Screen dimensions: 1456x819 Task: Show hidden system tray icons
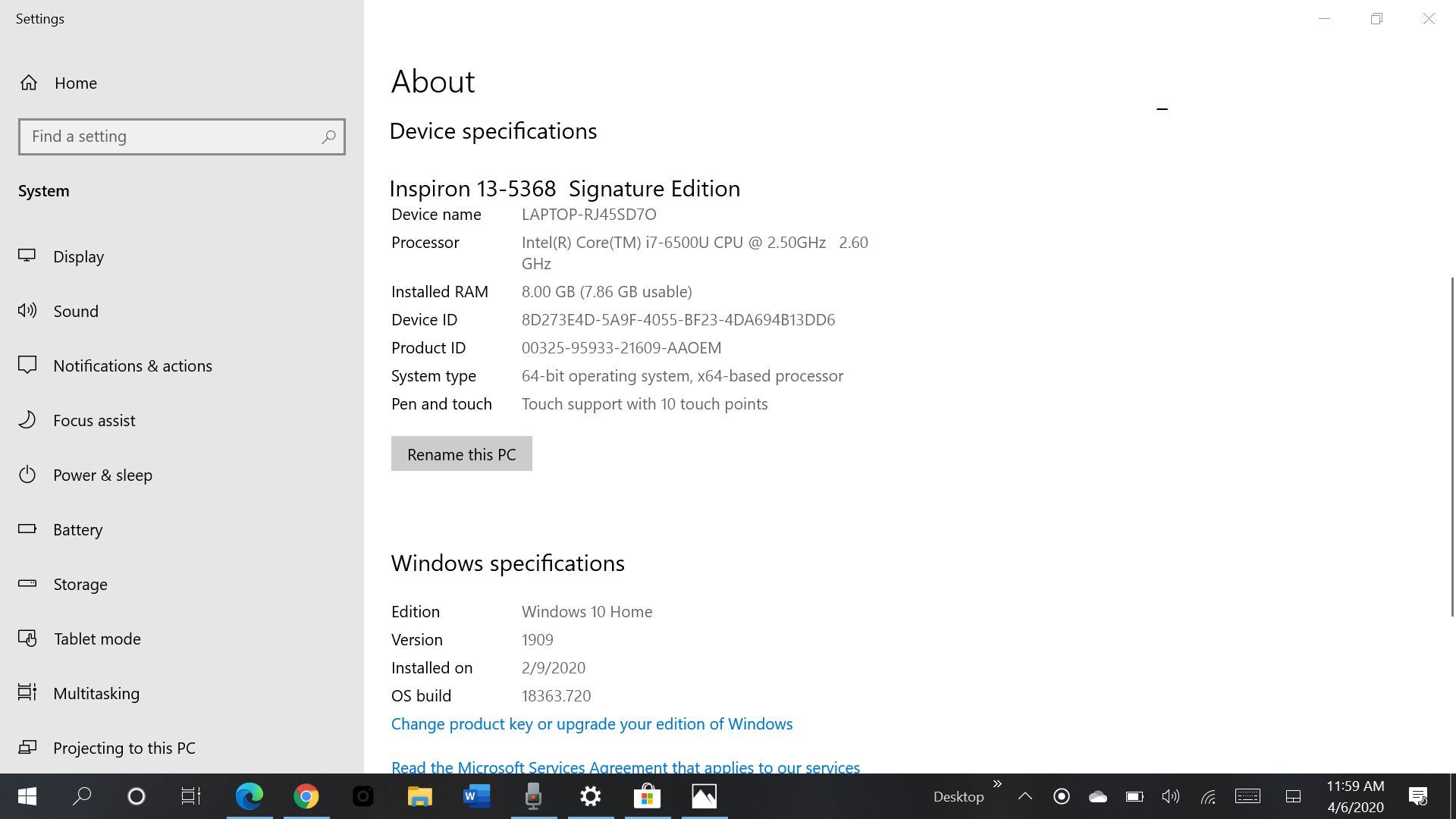[1025, 796]
